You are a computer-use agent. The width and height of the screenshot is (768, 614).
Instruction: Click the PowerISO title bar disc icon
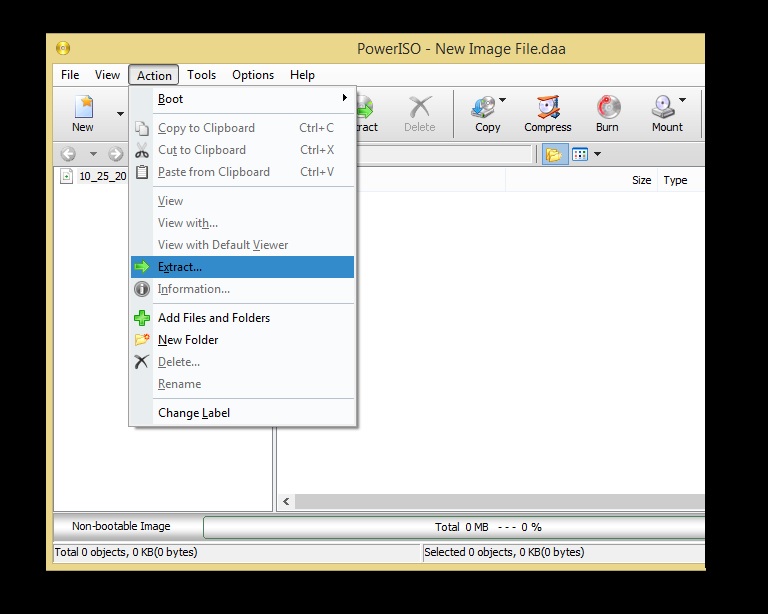tap(63, 48)
